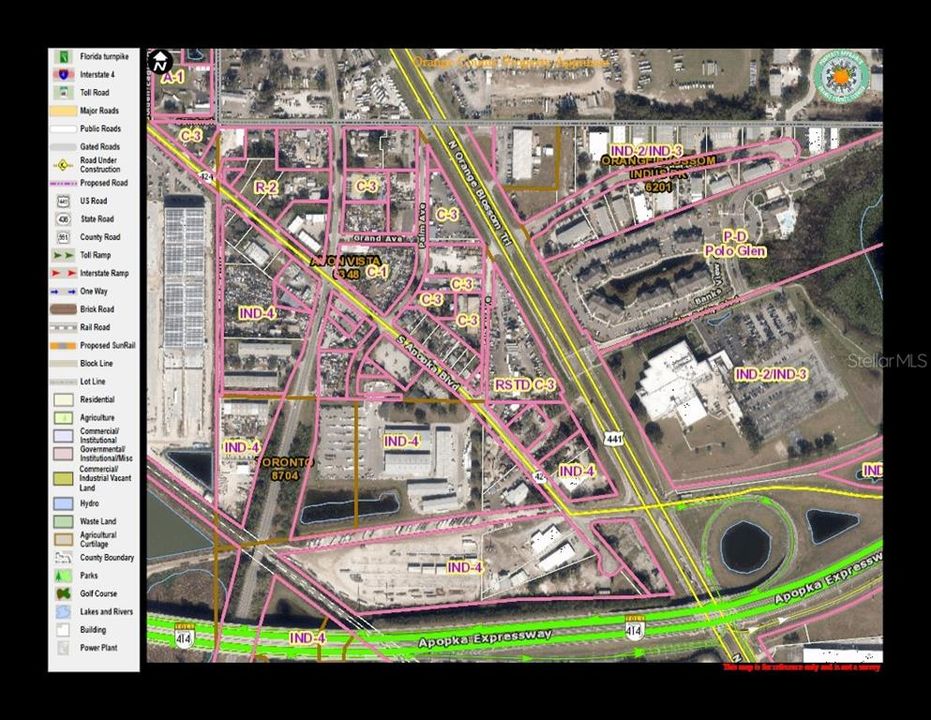
Task: Click the toll 414 shield on expressway
Action: (634, 627)
